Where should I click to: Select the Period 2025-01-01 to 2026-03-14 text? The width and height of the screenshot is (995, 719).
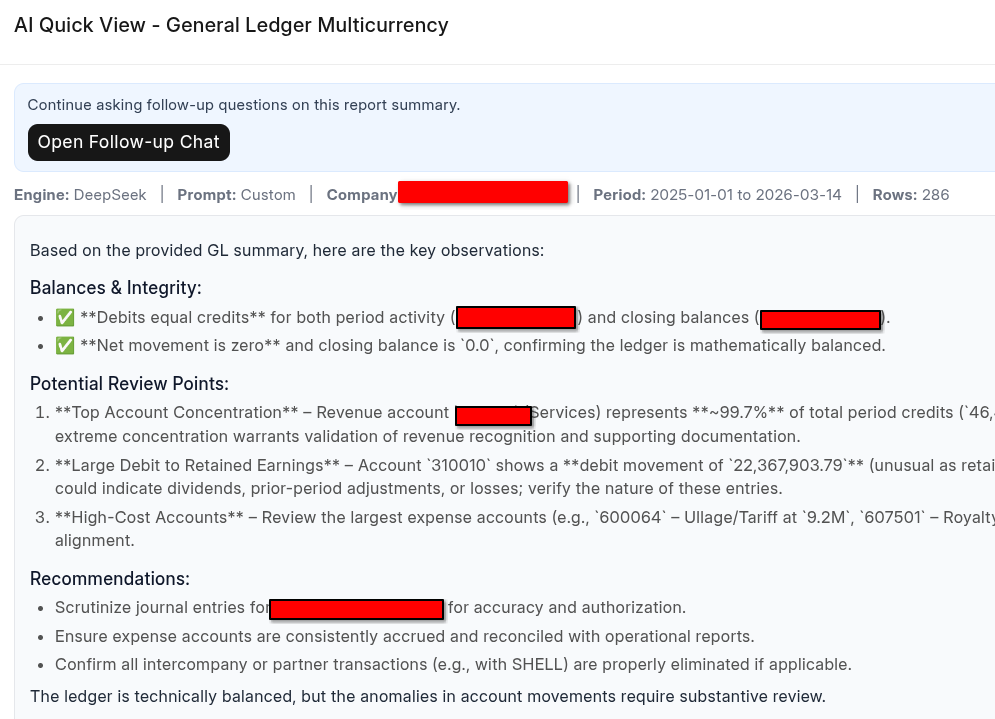pyautogui.click(x=717, y=195)
